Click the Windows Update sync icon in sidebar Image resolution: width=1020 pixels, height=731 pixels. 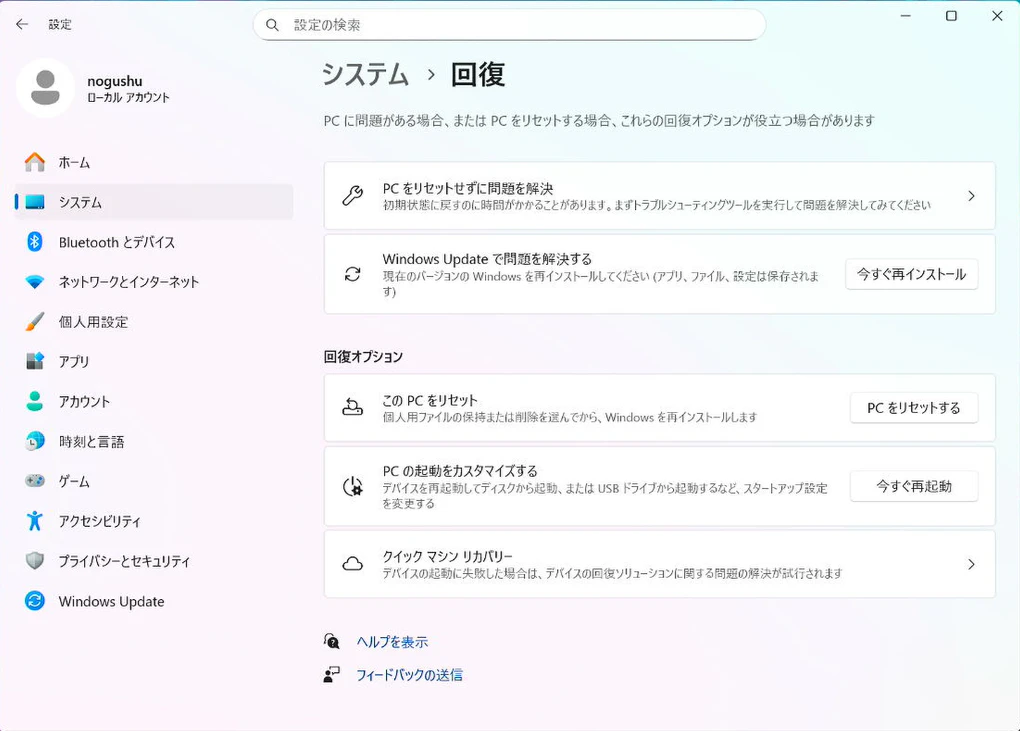pyautogui.click(x=34, y=601)
